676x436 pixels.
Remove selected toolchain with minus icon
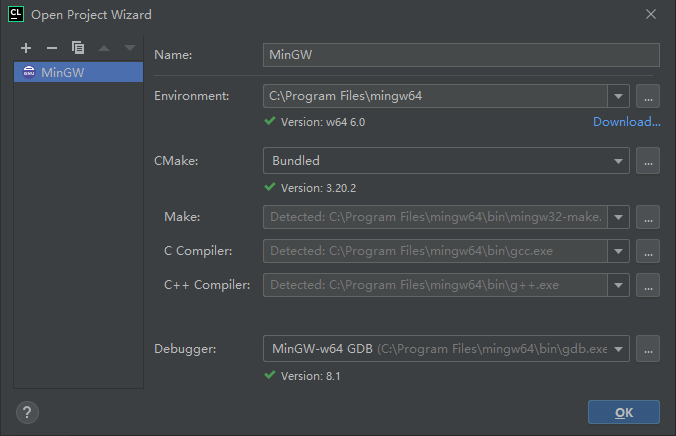click(x=52, y=48)
